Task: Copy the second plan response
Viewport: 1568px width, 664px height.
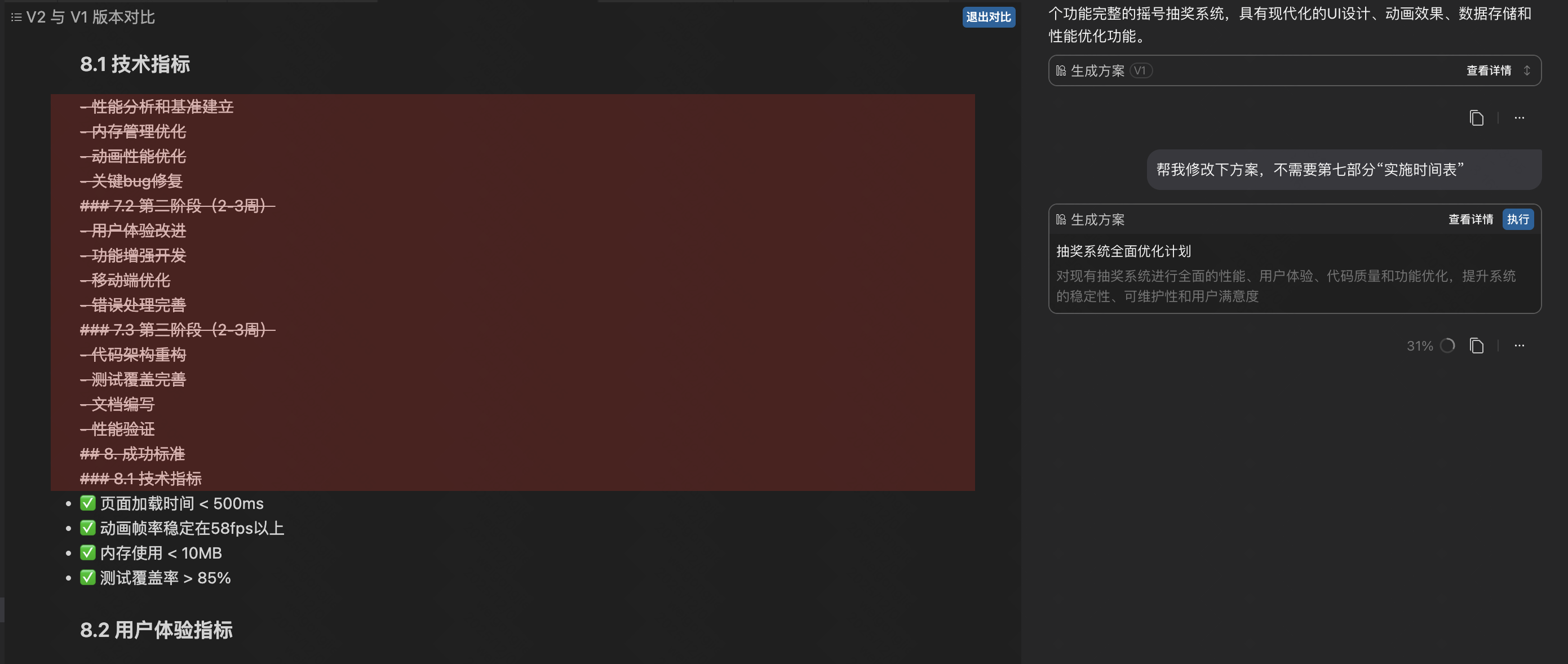Action: (x=1476, y=346)
